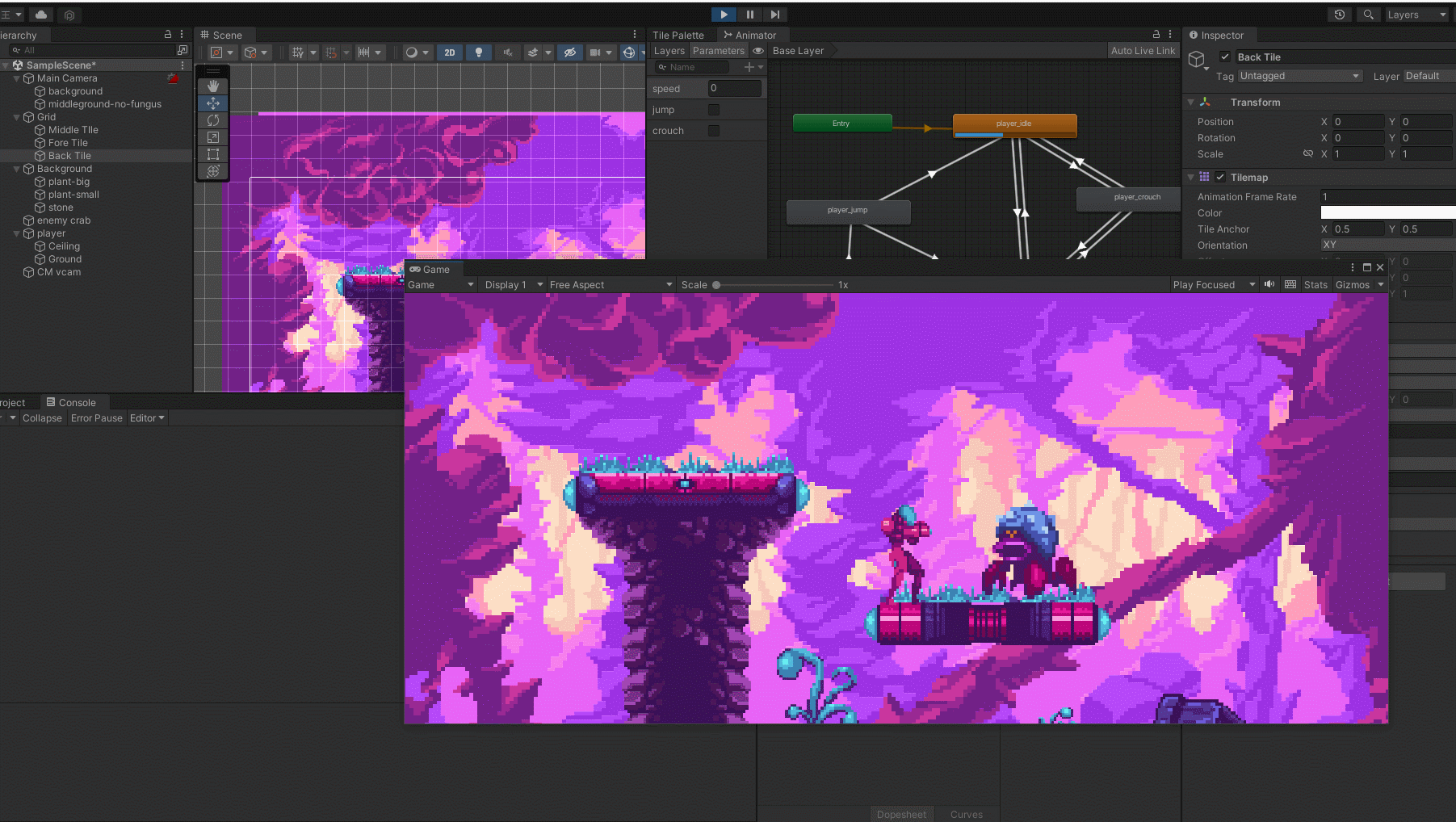1456x822 pixels.
Task: Mute game audio speaker icon in Game view
Action: pyautogui.click(x=1269, y=284)
